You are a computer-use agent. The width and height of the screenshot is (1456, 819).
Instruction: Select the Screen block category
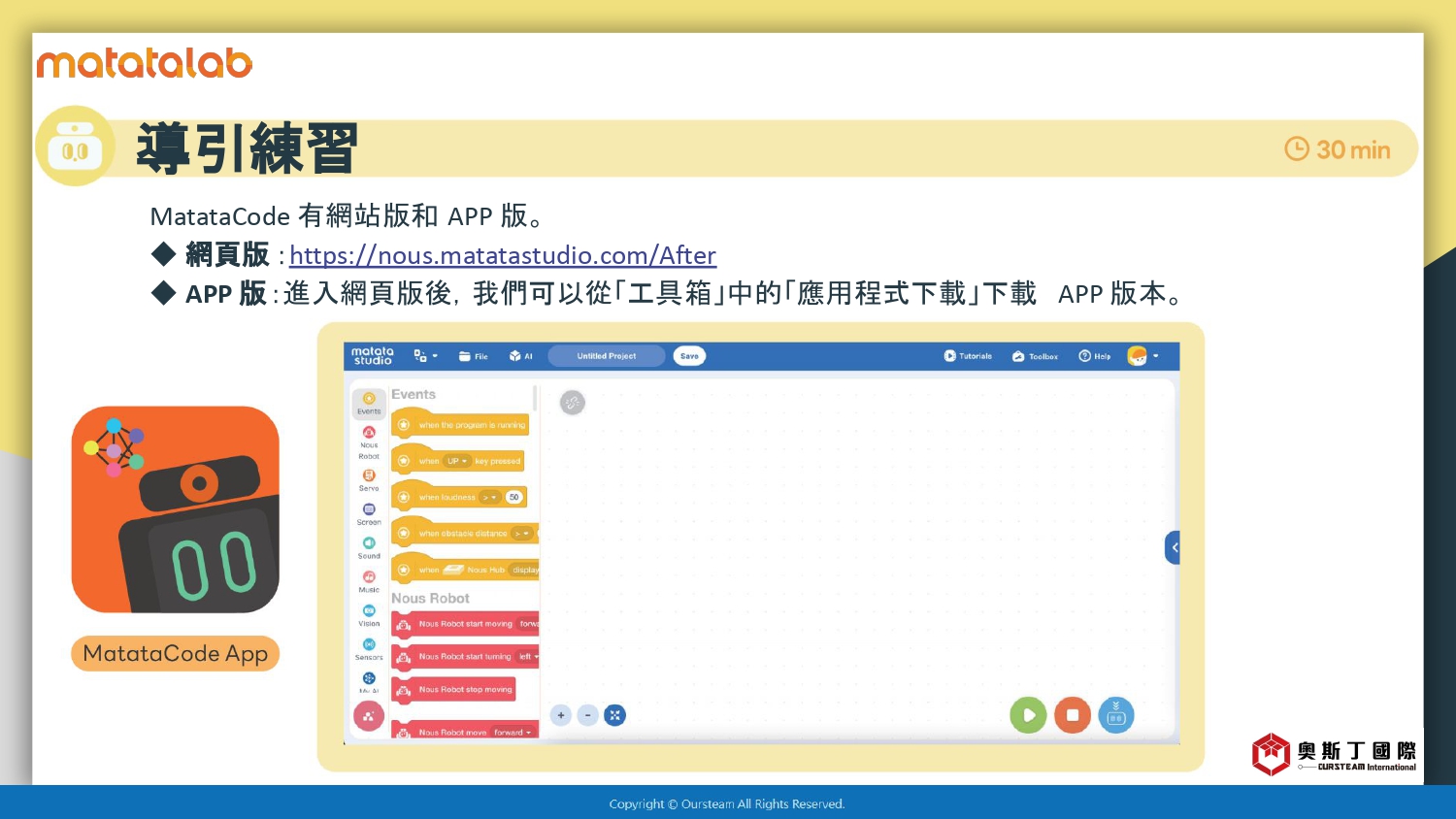(x=369, y=514)
